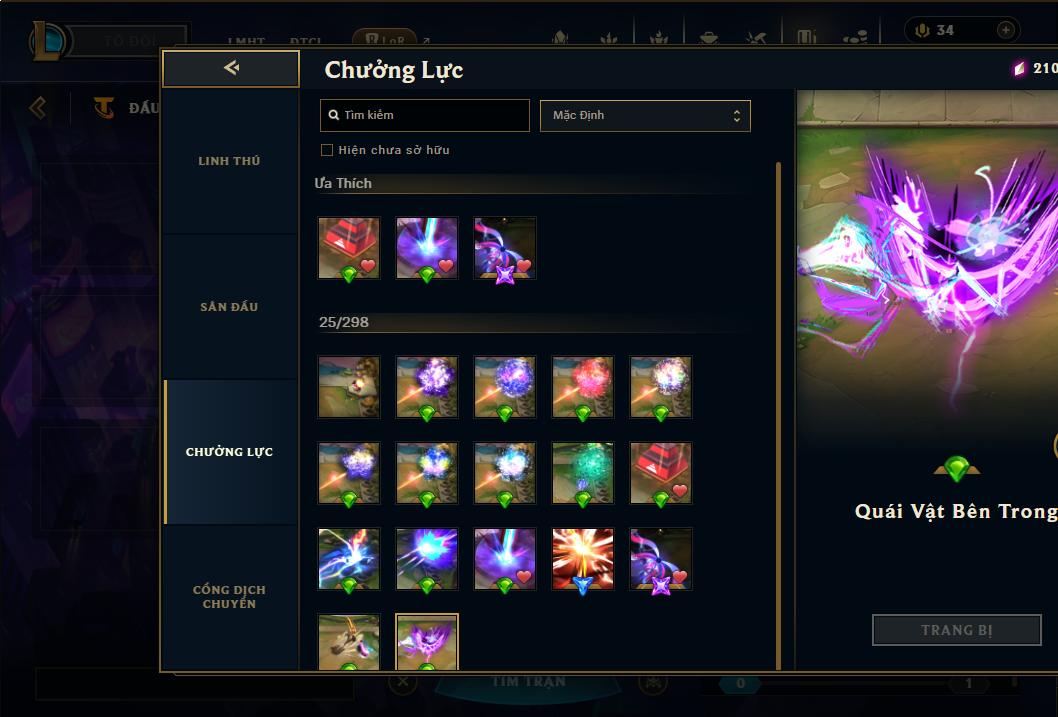
Task: Select the Chưởng Lực tab
Action: point(229,452)
